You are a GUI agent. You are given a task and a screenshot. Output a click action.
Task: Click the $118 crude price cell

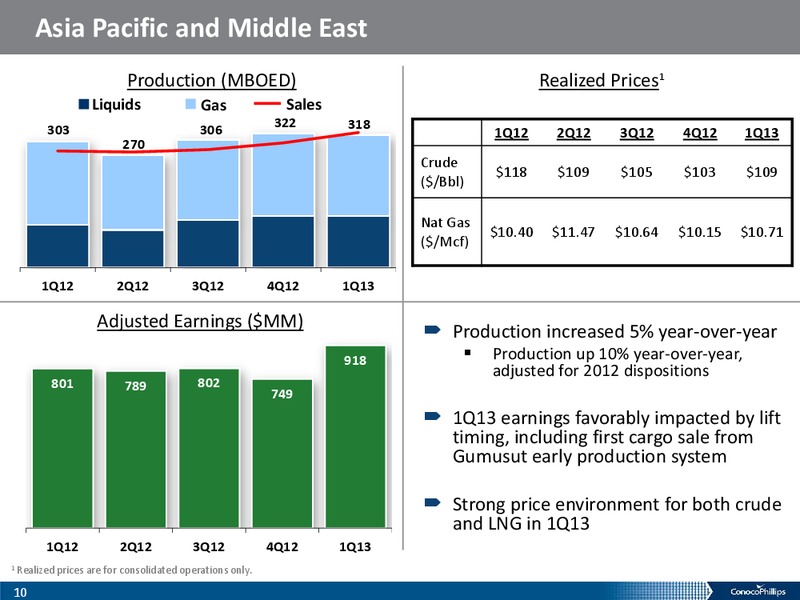[x=511, y=172]
